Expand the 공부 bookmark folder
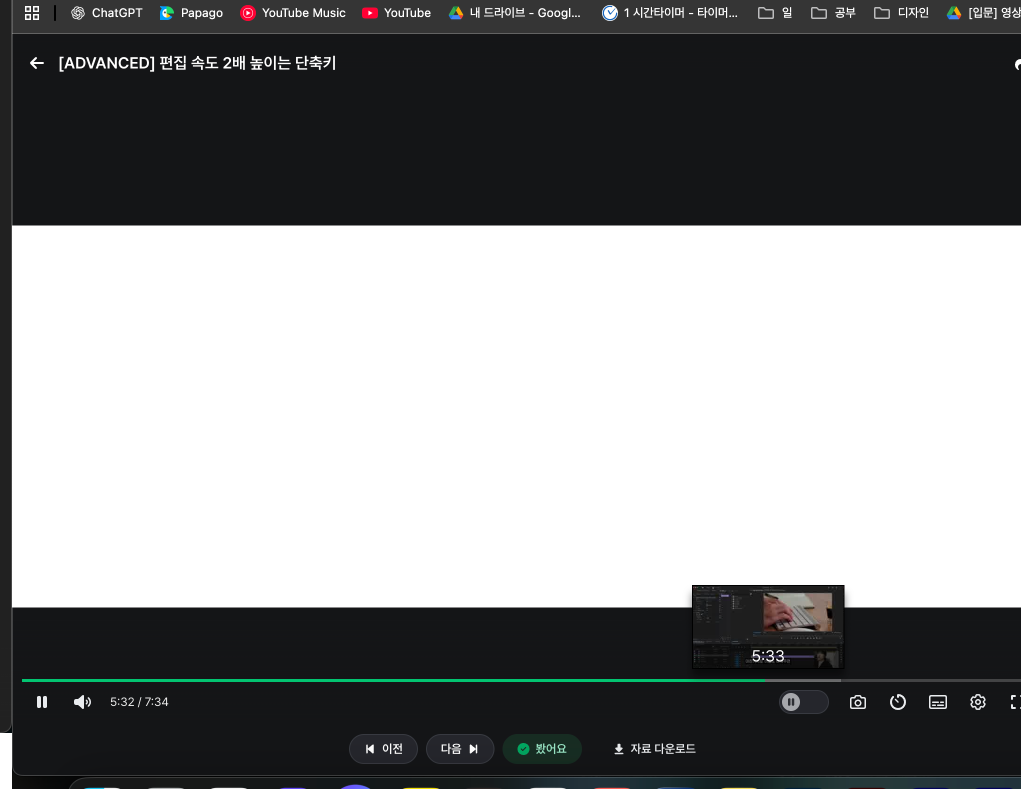The image size is (1021, 789). 833,13
